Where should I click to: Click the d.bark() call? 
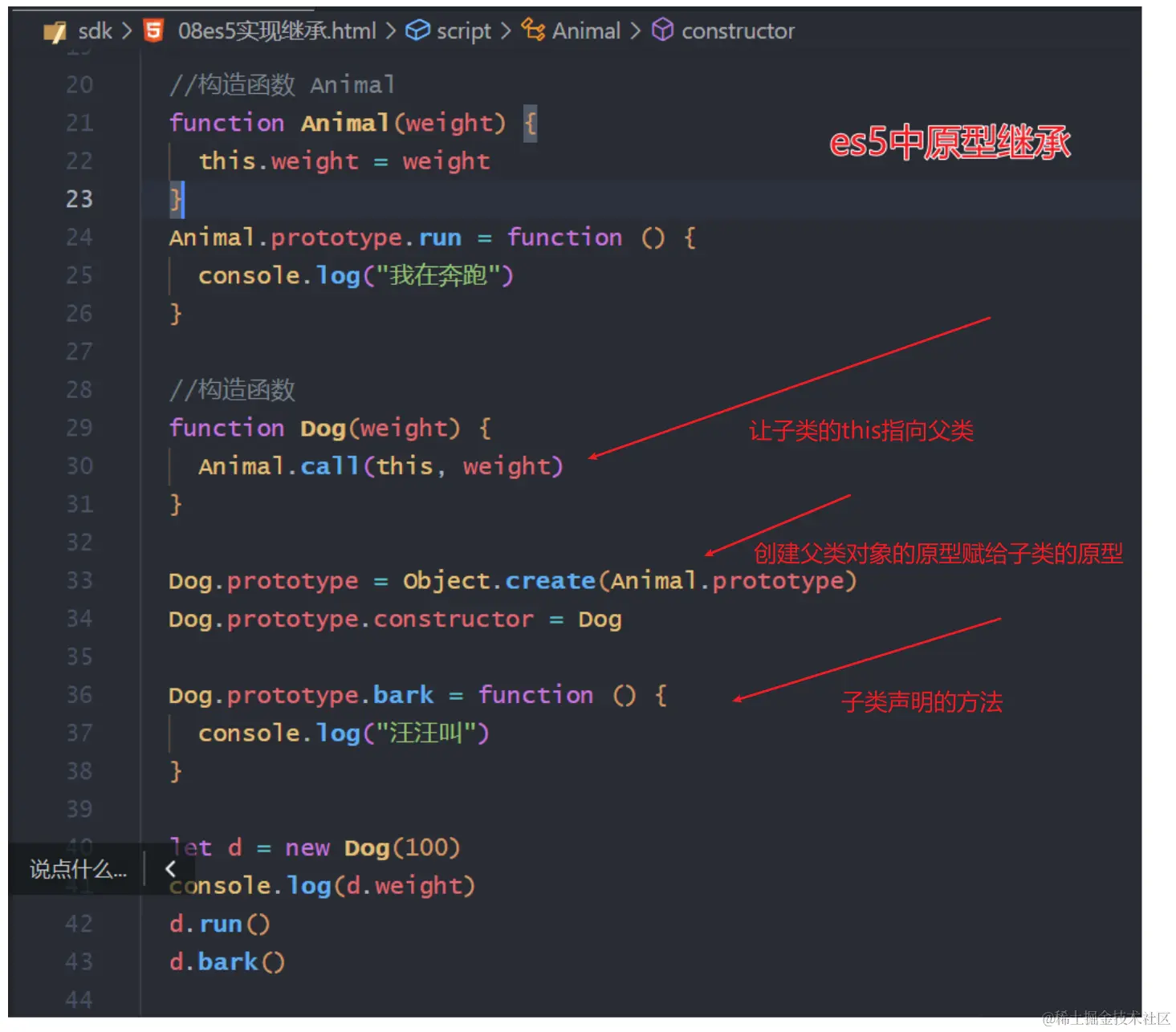pyautogui.click(x=227, y=961)
